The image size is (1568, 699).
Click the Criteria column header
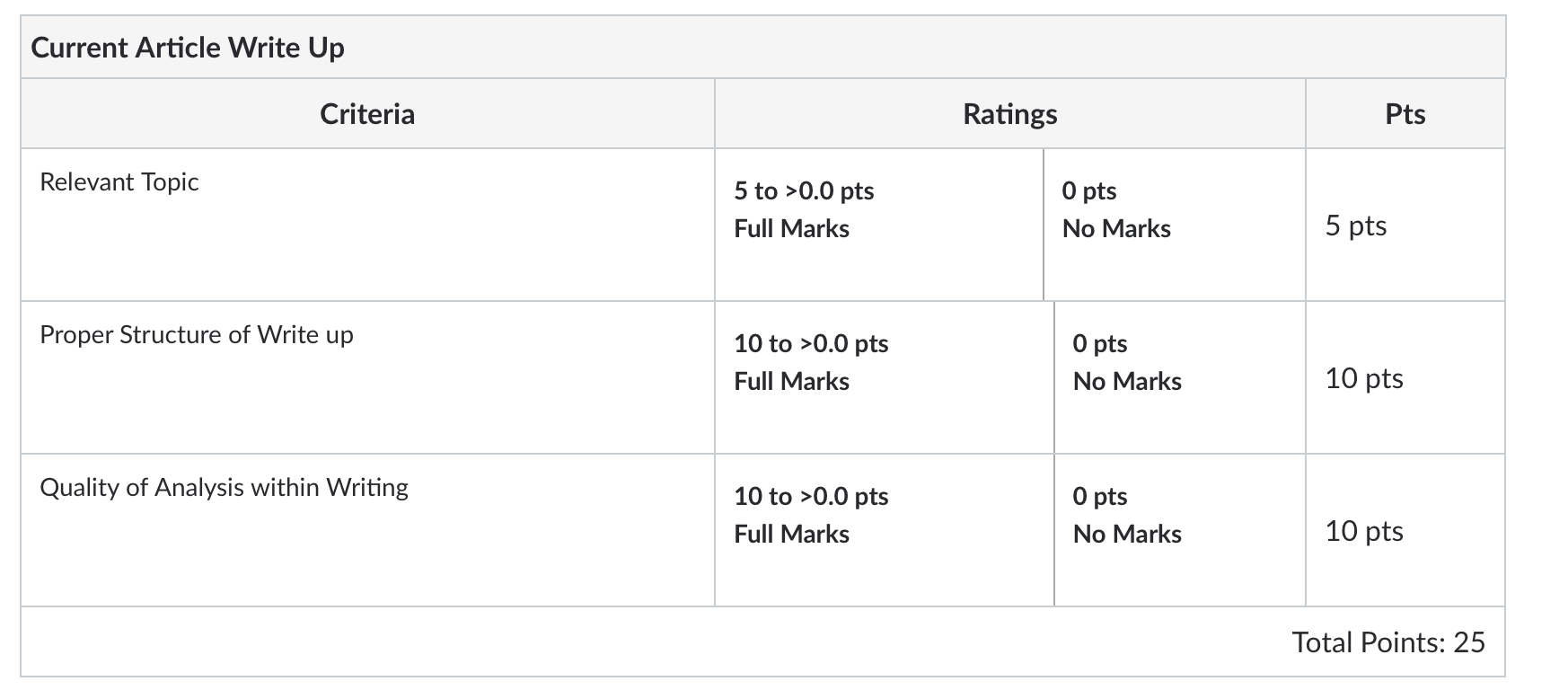(367, 114)
